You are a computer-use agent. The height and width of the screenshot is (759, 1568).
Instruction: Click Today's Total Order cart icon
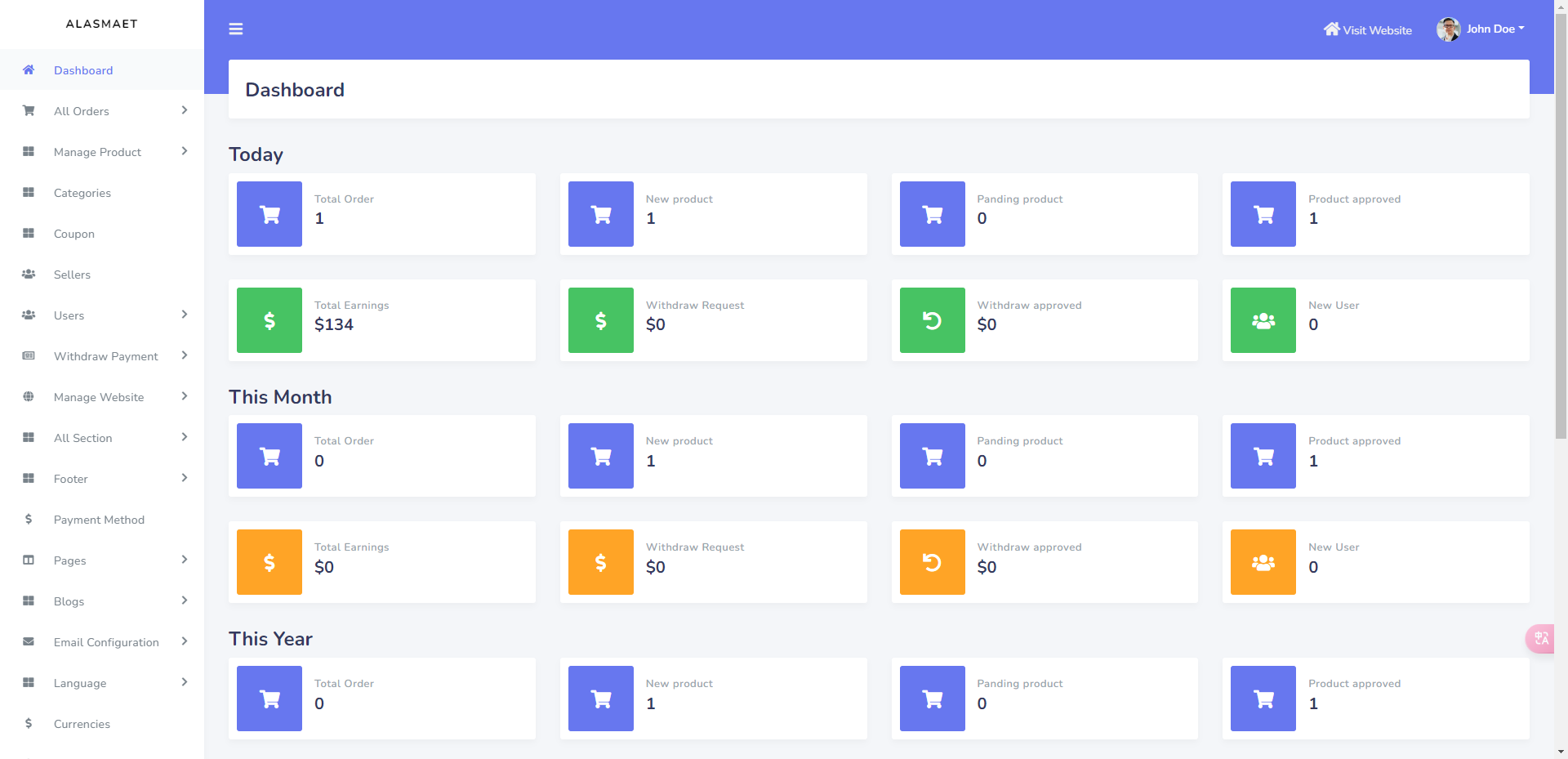[269, 214]
